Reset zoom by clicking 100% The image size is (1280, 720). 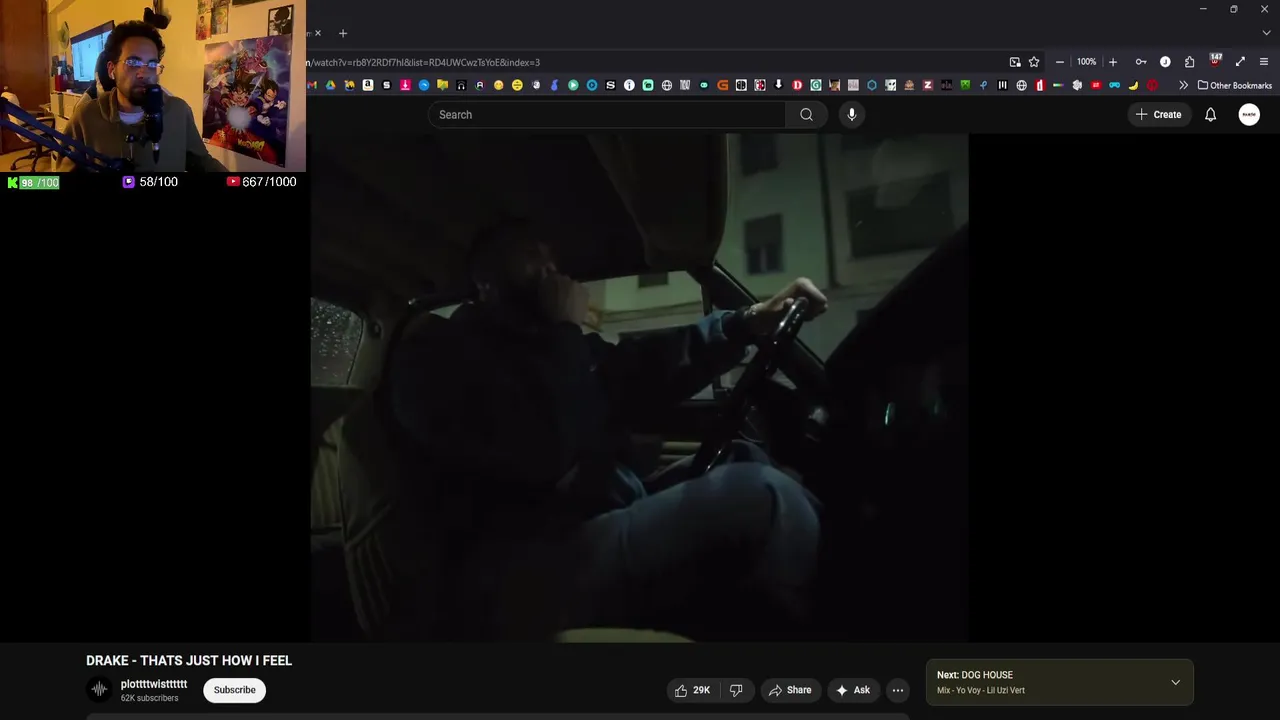(1086, 62)
